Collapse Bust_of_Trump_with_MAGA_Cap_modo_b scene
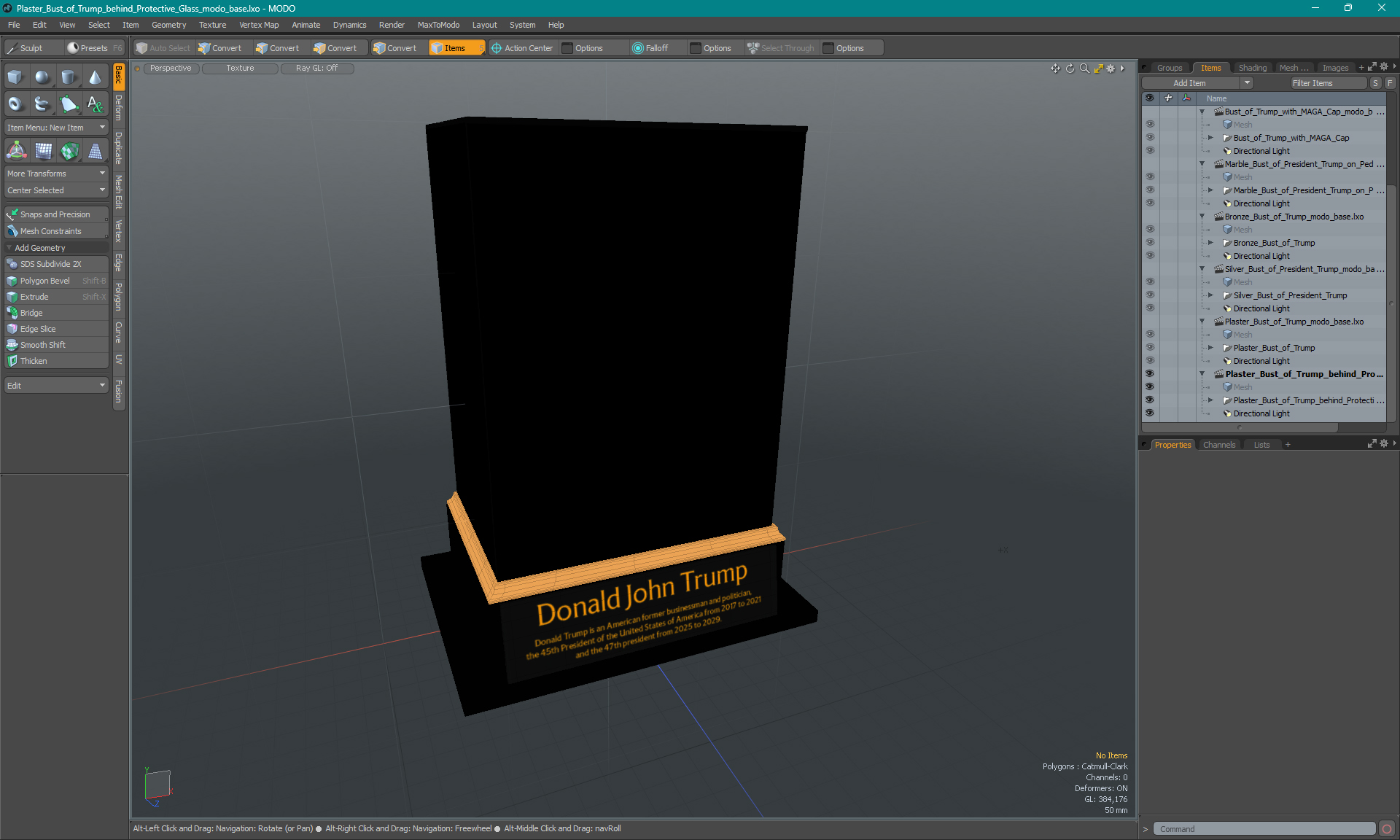 tap(1202, 112)
